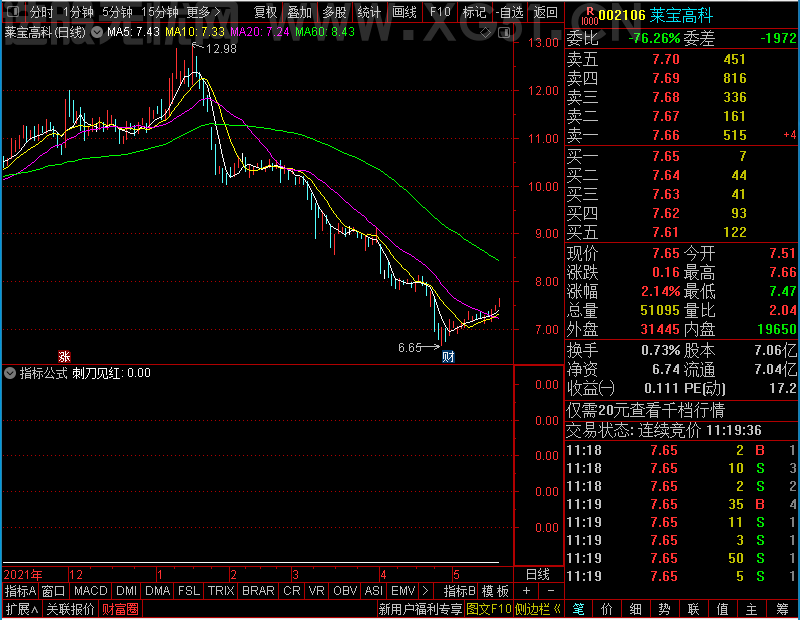
Task: Open the 关联报价 related quotes
Action: coord(70,609)
